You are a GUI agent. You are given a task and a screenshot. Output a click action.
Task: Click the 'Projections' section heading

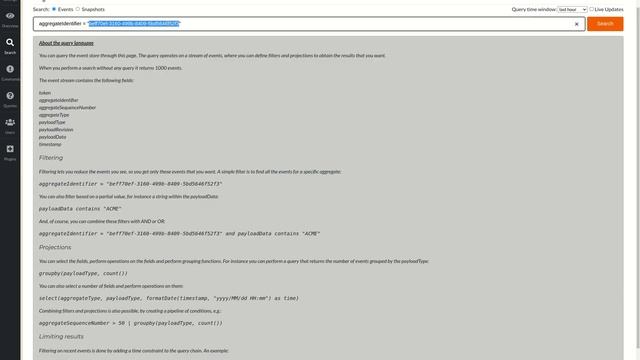pyautogui.click(x=55, y=247)
